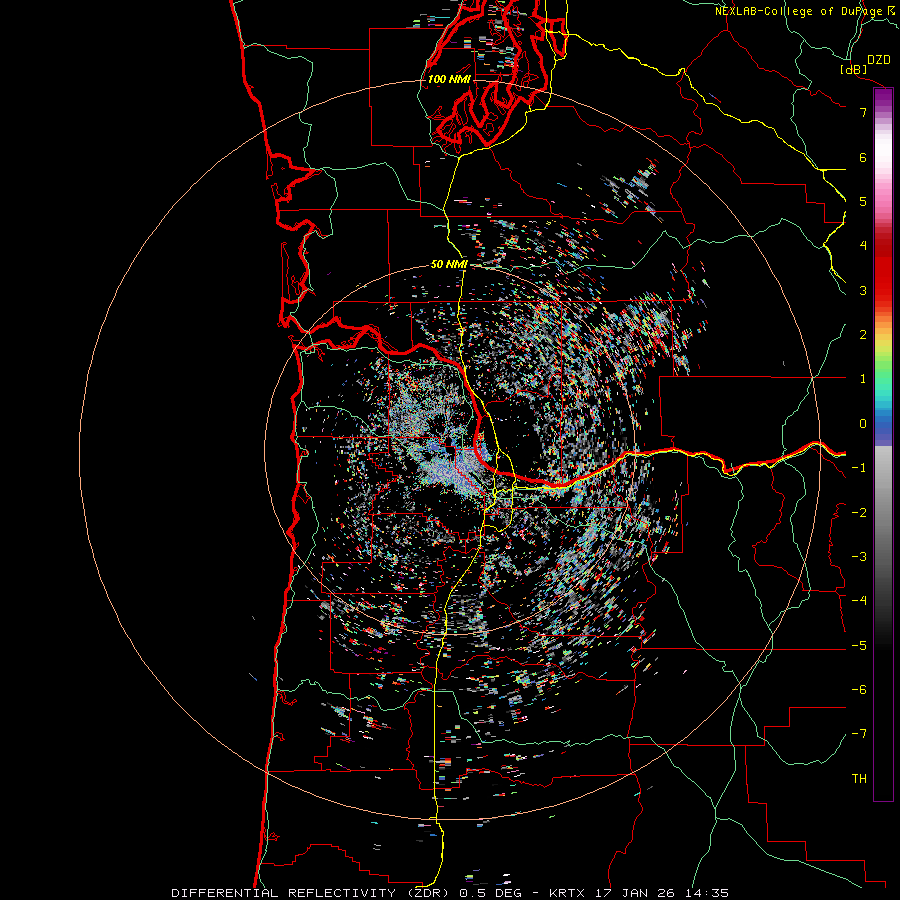Click the DZD legend title
900x900 pixels.
click(879, 59)
